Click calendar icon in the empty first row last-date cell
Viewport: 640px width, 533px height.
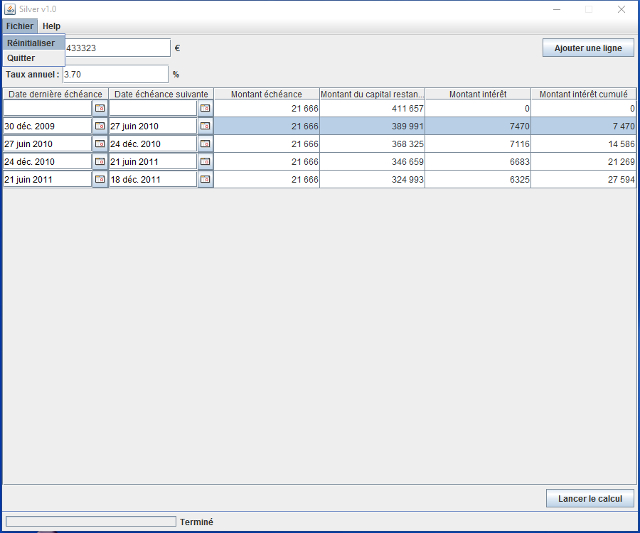click(x=100, y=108)
